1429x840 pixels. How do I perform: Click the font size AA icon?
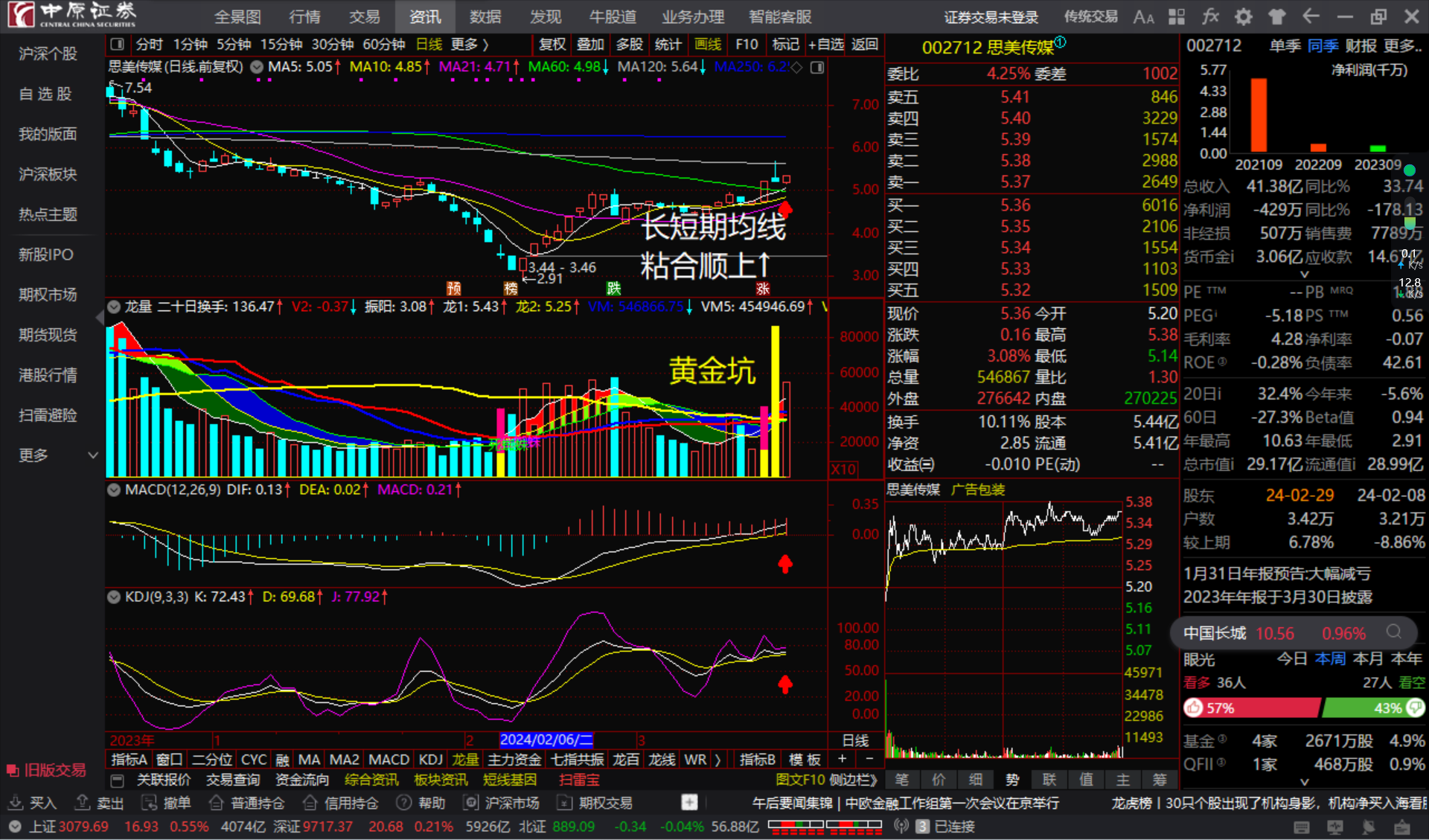coord(1143,16)
